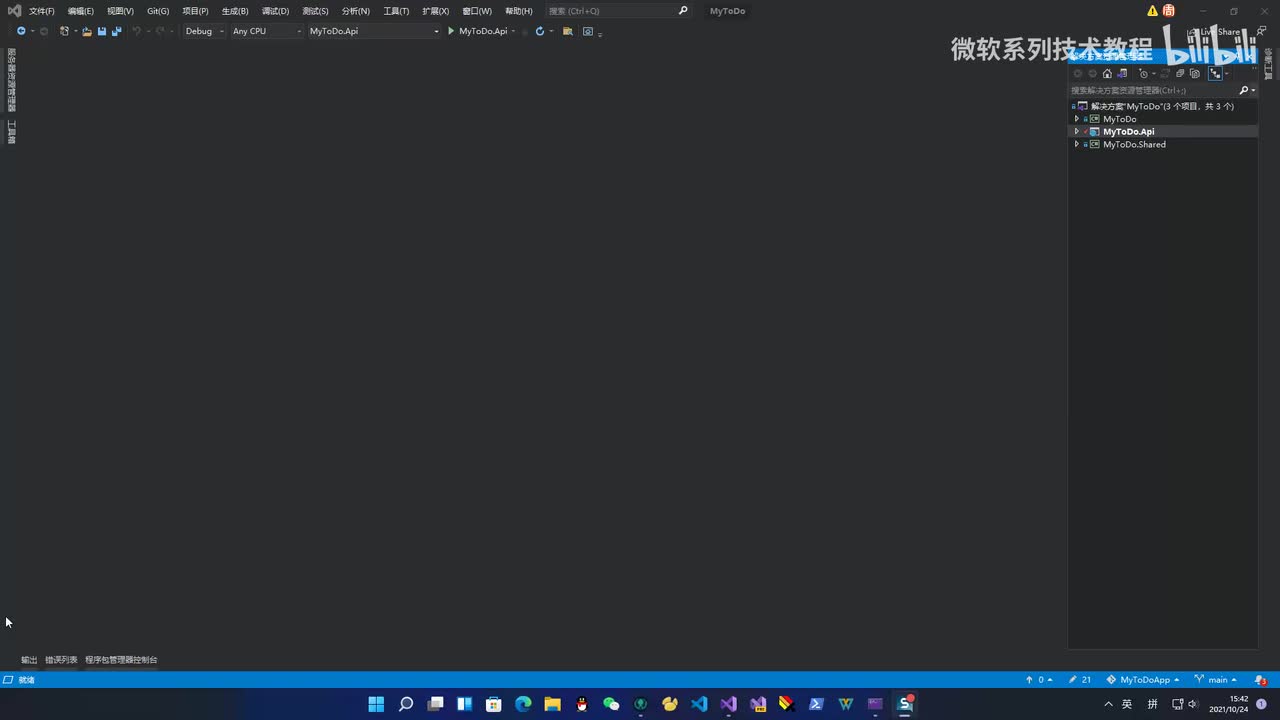The height and width of the screenshot is (720, 1280).
Task: Click the Find in Files toolbar icon
Action: pos(568,31)
